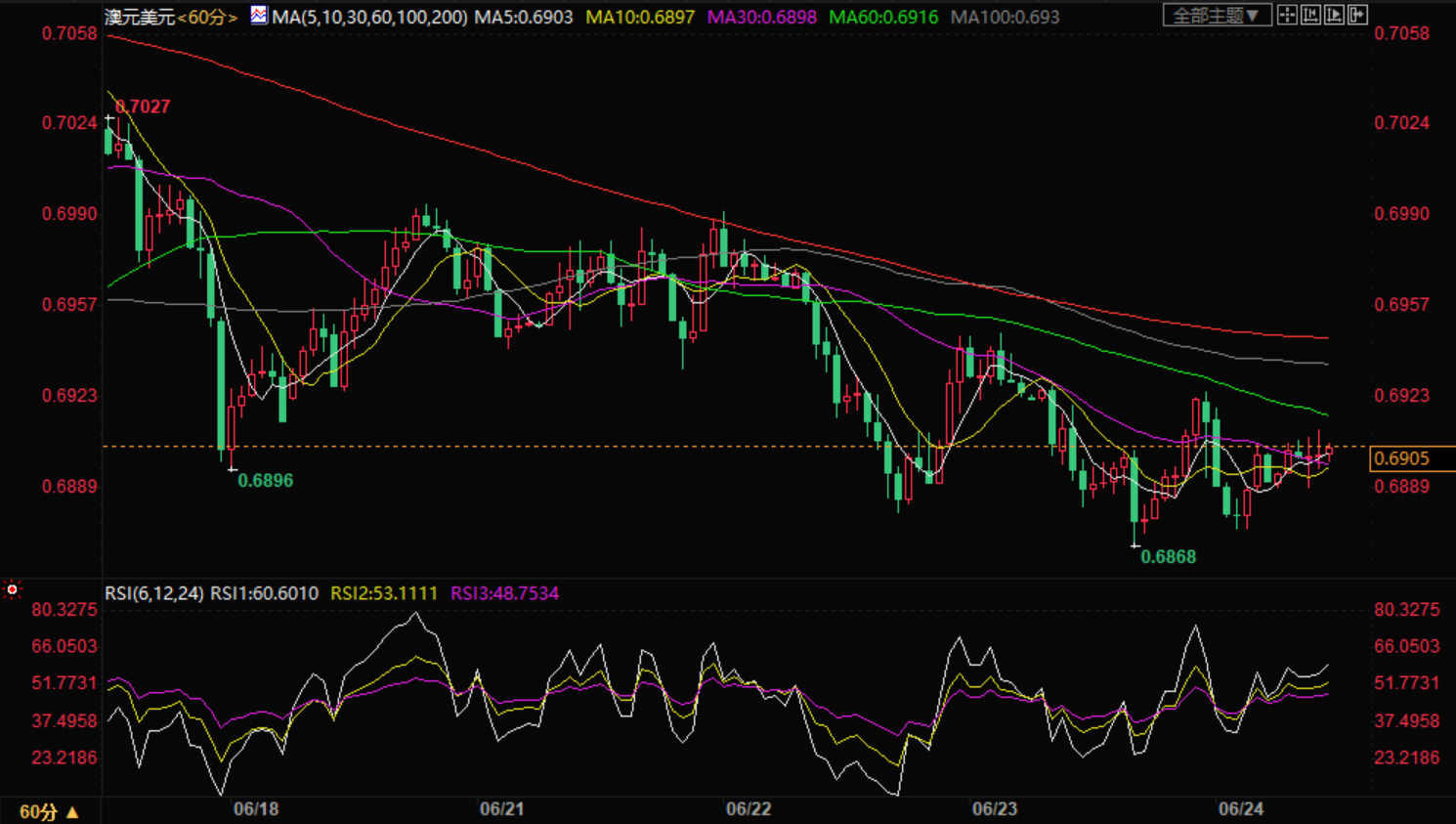
Task: Click the MA(5,10,30,60,100,200) parameters label
Action: (x=370, y=17)
